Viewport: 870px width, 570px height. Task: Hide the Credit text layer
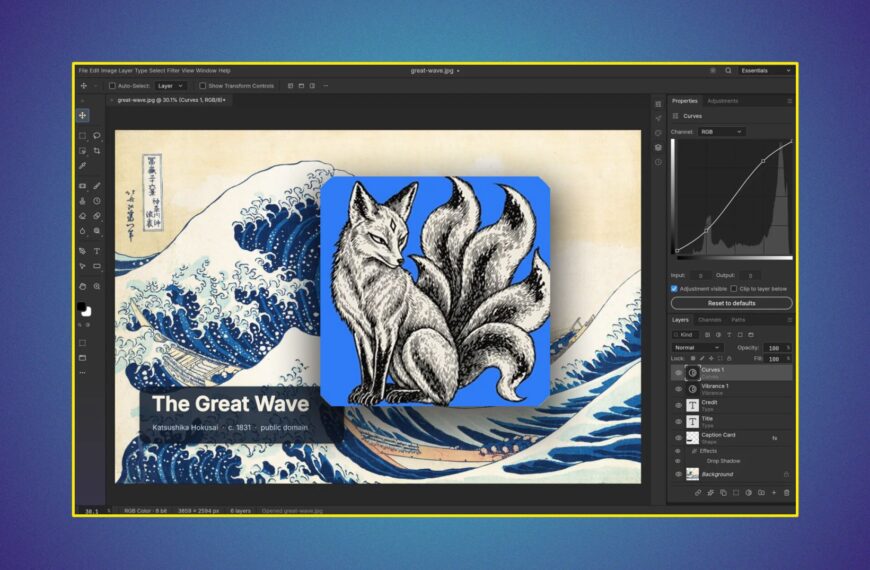[x=678, y=405]
